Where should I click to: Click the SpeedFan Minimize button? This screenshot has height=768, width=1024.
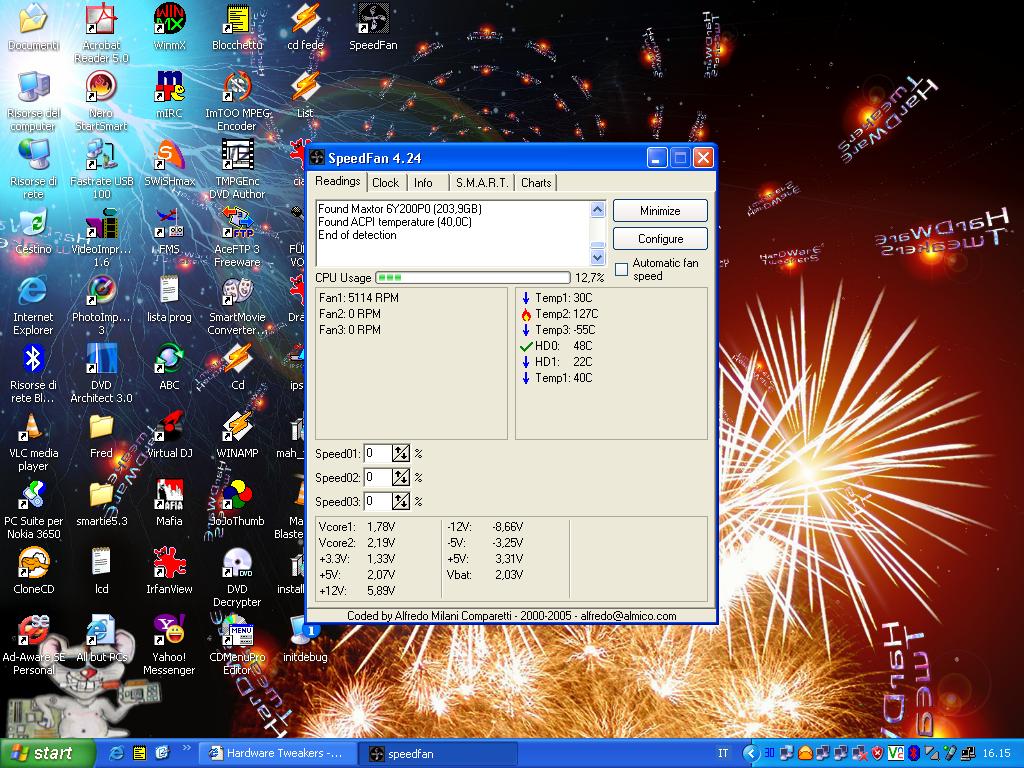pyautogui.click(x=660, y=211)
